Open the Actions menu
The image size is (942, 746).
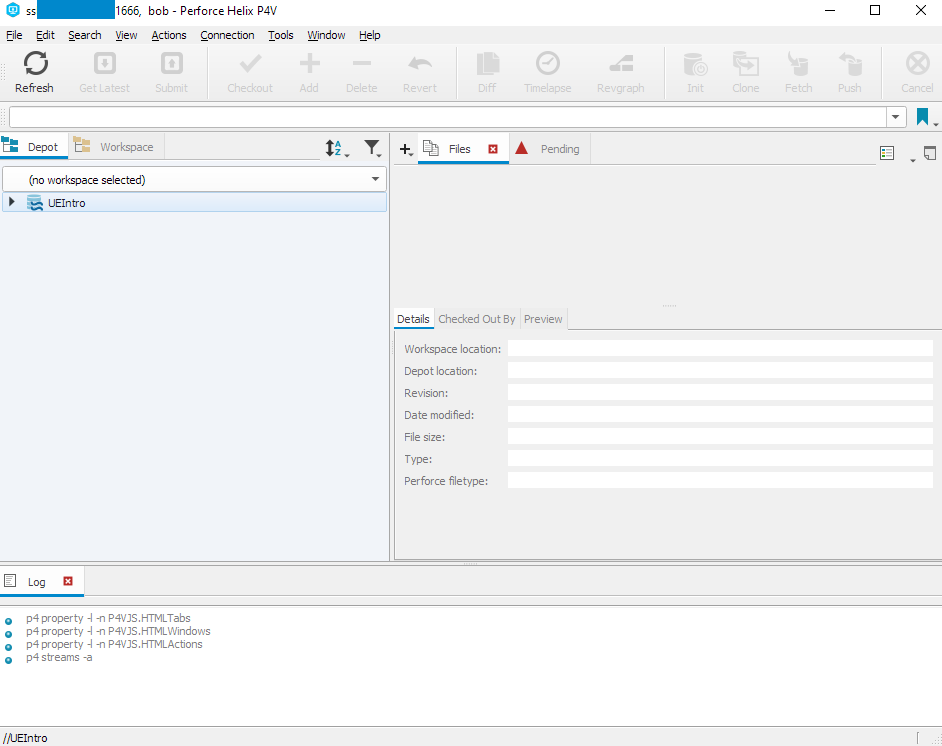(169, 35)
